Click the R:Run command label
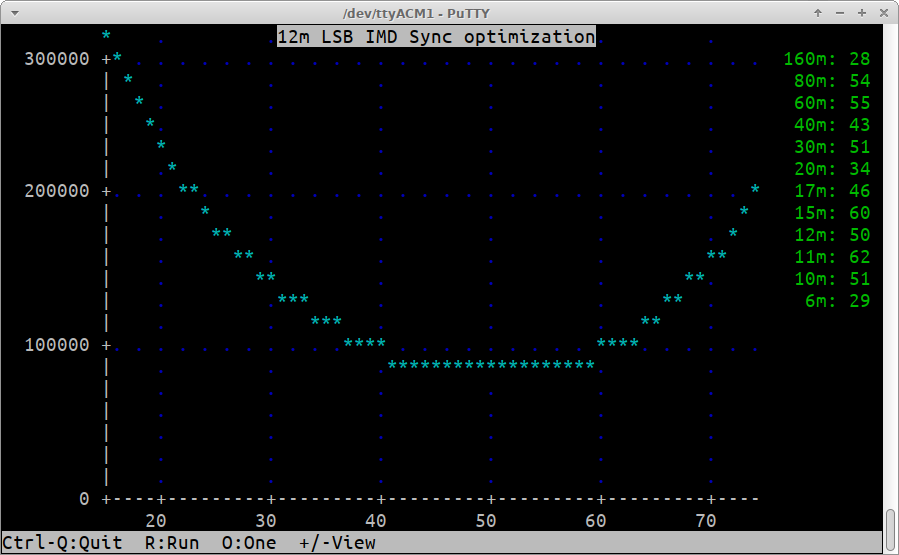The width and height of the screenshot is (899, 555). point(172,543)
